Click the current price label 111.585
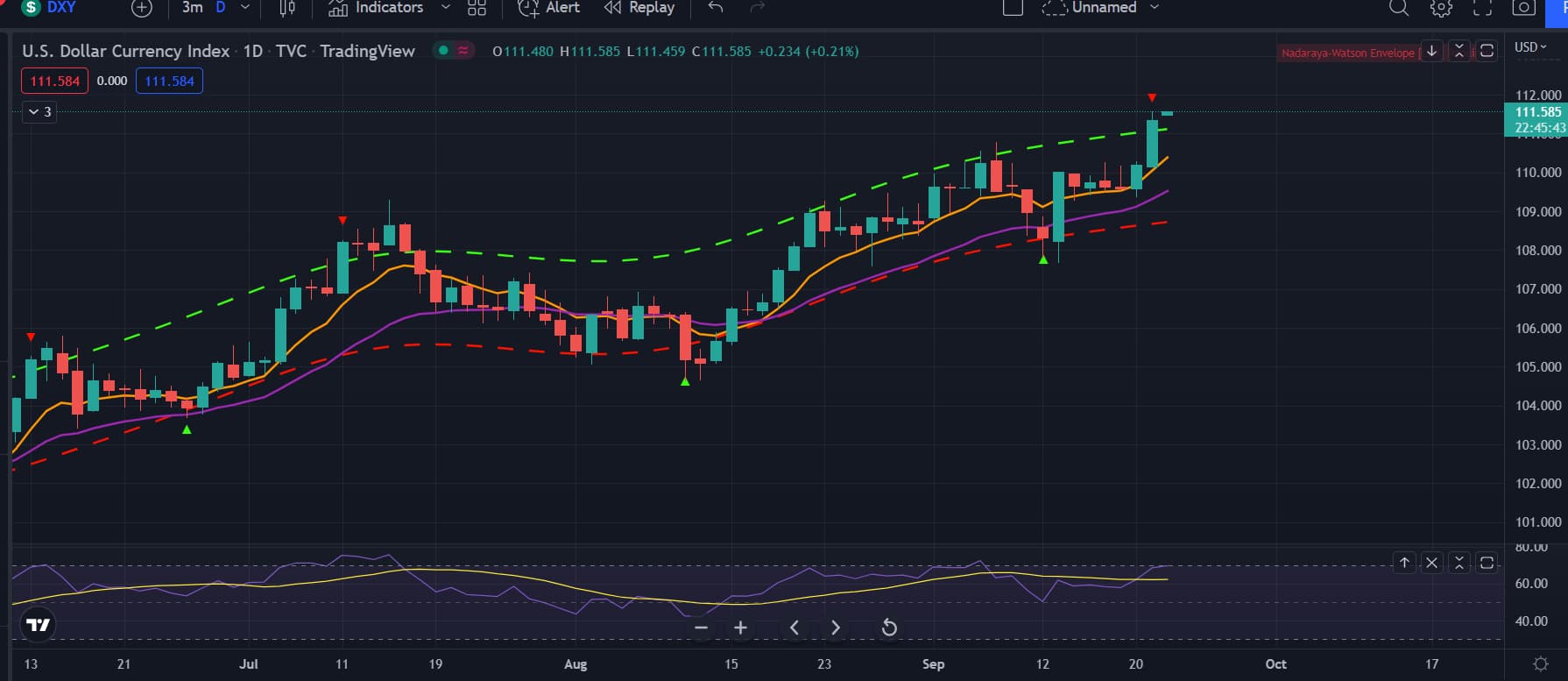The height and width of the screenshot is (681, 1568). click(1537, 112)
